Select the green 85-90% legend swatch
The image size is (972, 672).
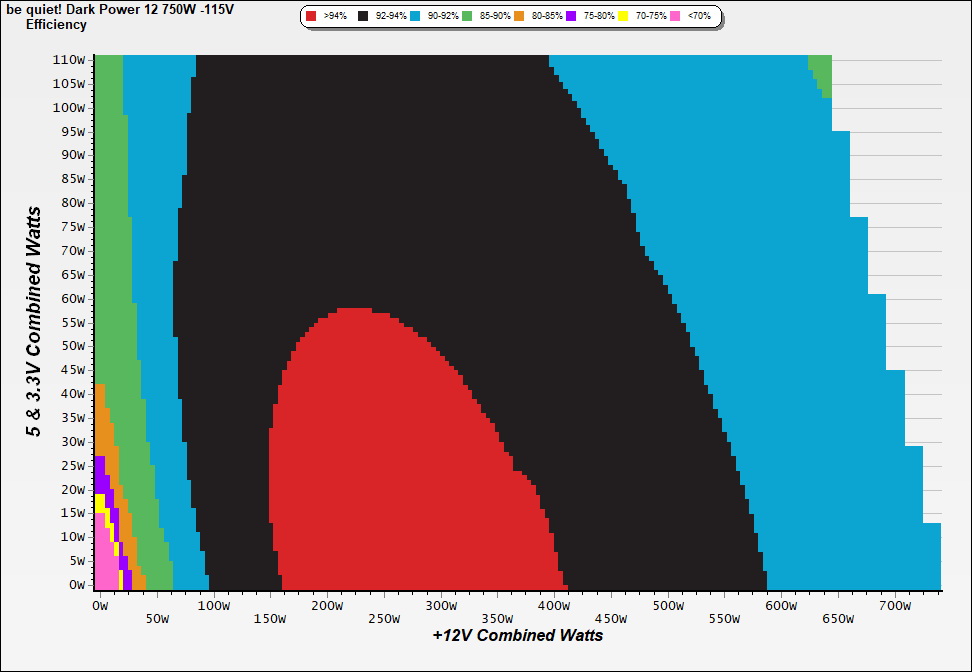[x=468, y=17]
